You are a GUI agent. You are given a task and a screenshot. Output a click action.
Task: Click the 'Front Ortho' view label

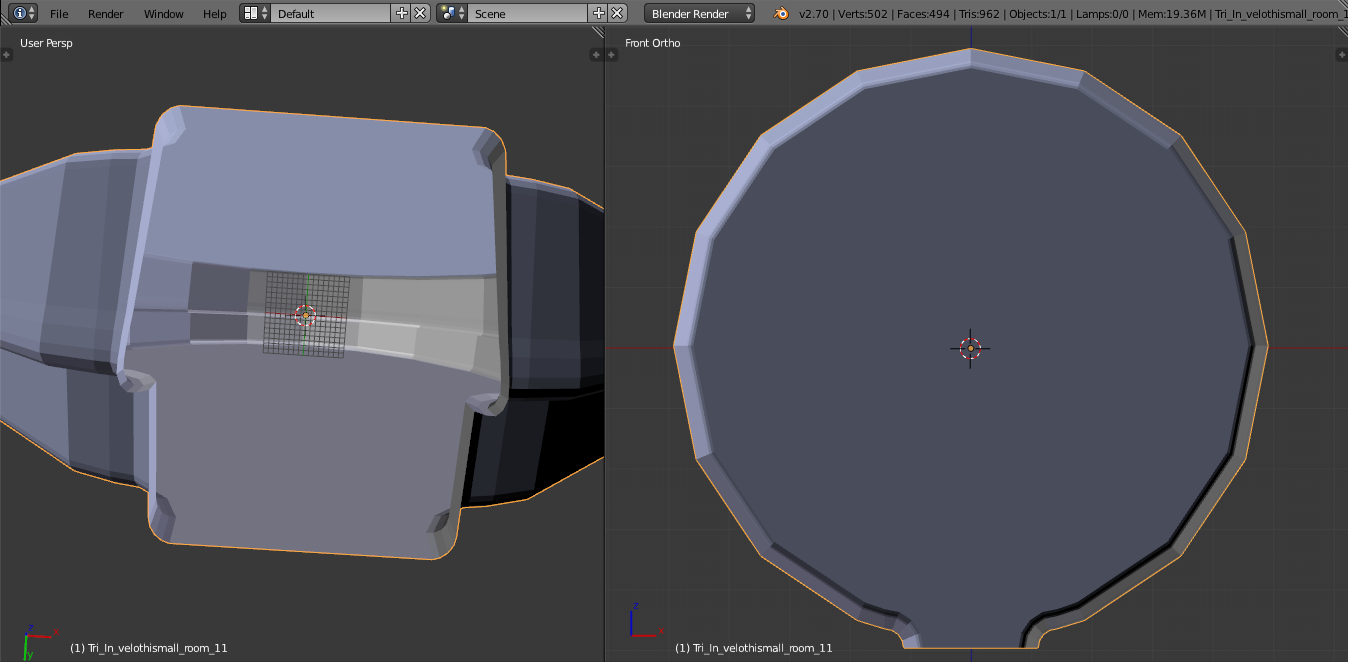(653, 43)
